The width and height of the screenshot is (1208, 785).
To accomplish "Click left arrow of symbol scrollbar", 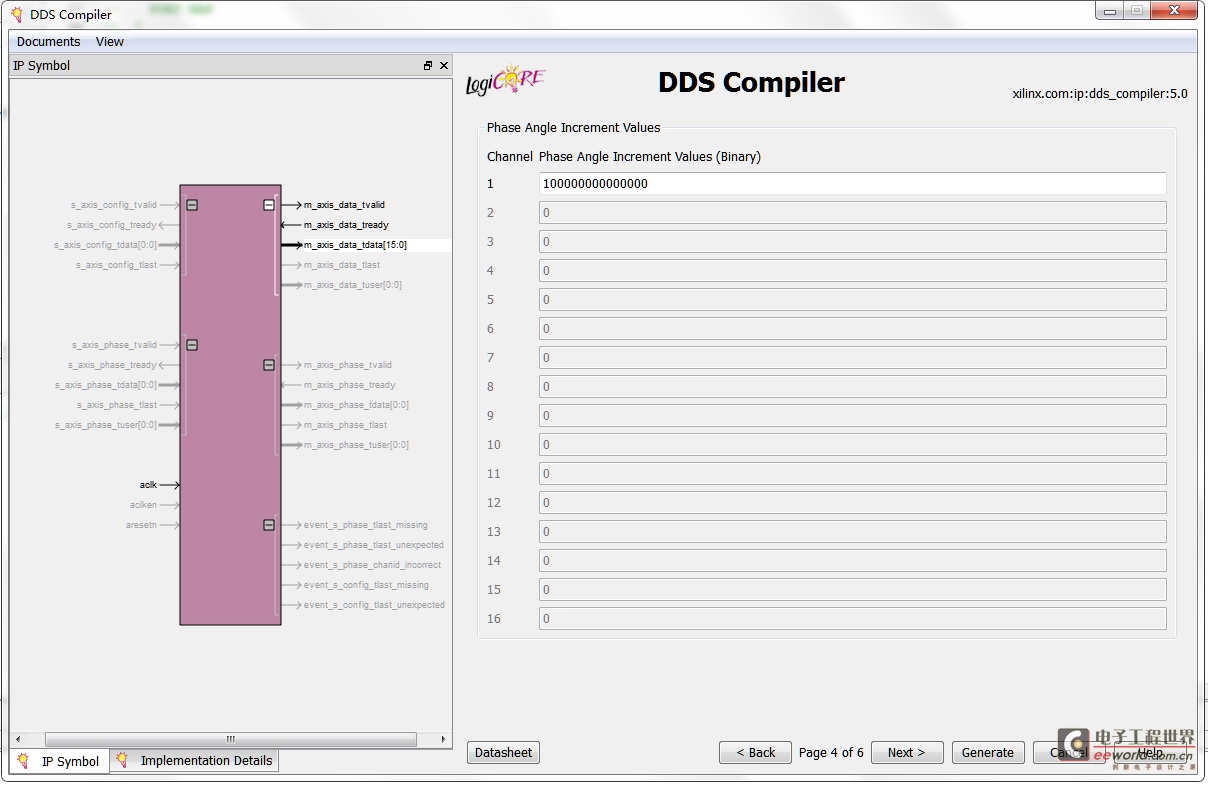I will [17, 740].
